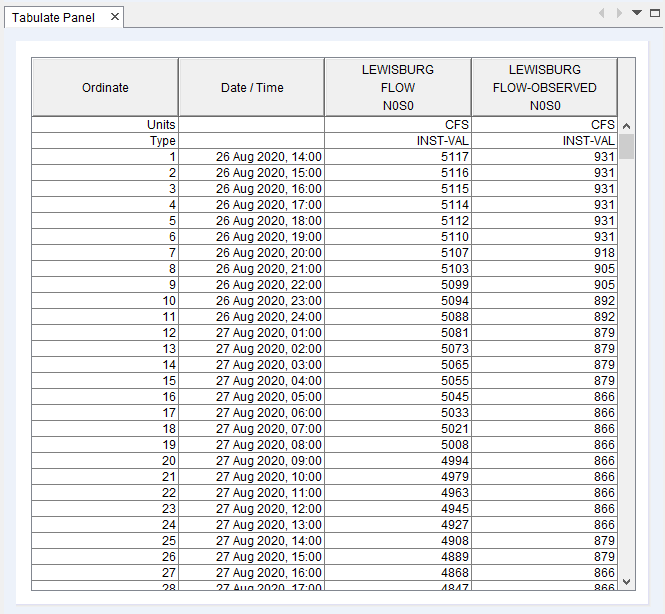Select the 27 Aug 2020, 14:00 cell
This screenshot has width=665, height=614.
click(x=252, y=541)
